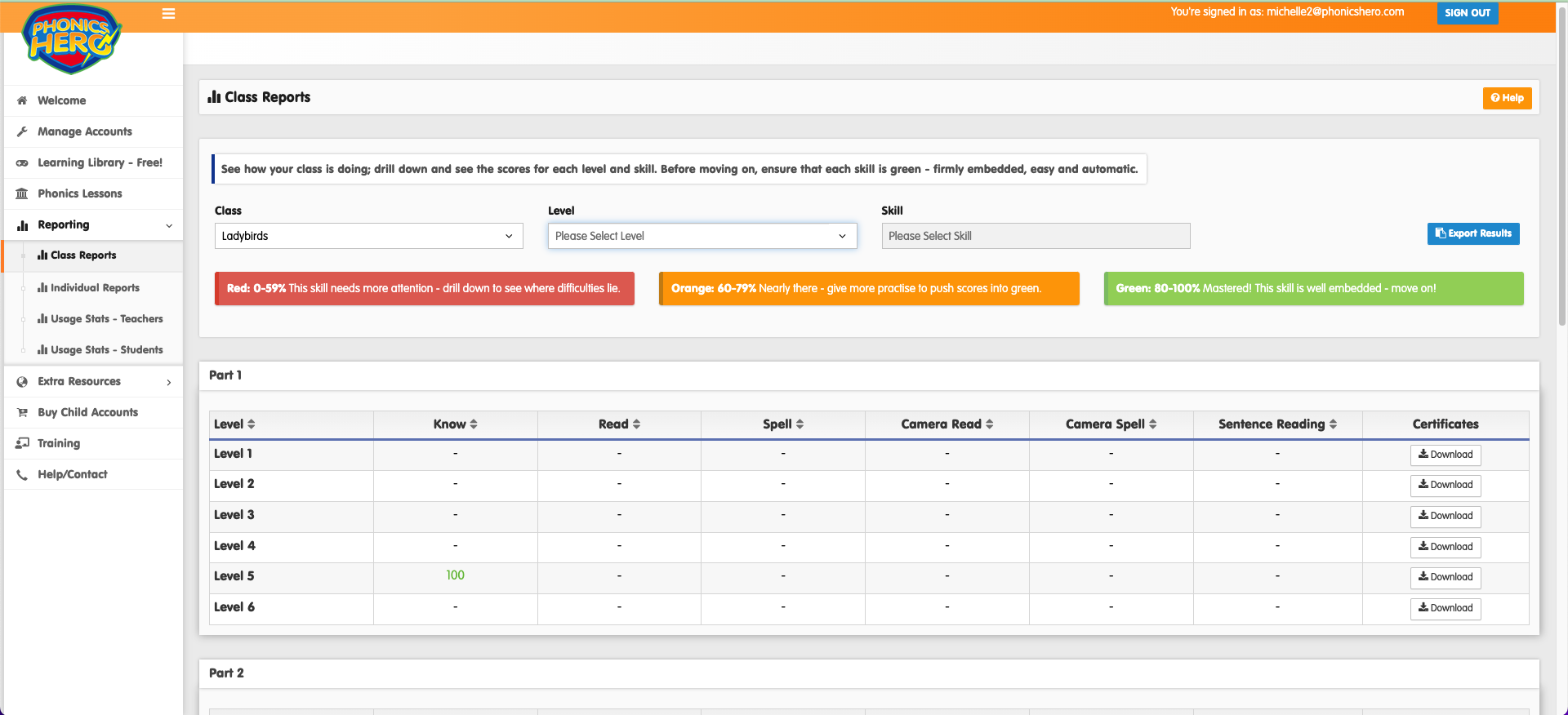Select Usage Stats - Students submenu item
The height and width of the screenshot is (715, 1568).
point(93,349)
